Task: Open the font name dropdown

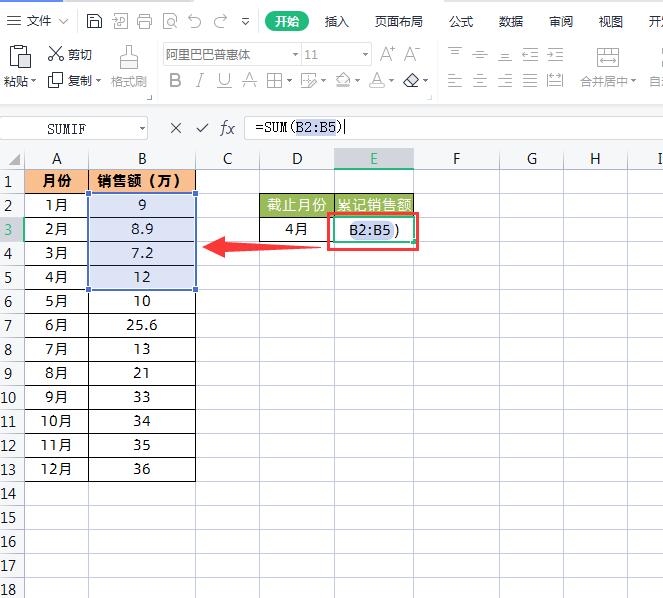Action: 295,55
